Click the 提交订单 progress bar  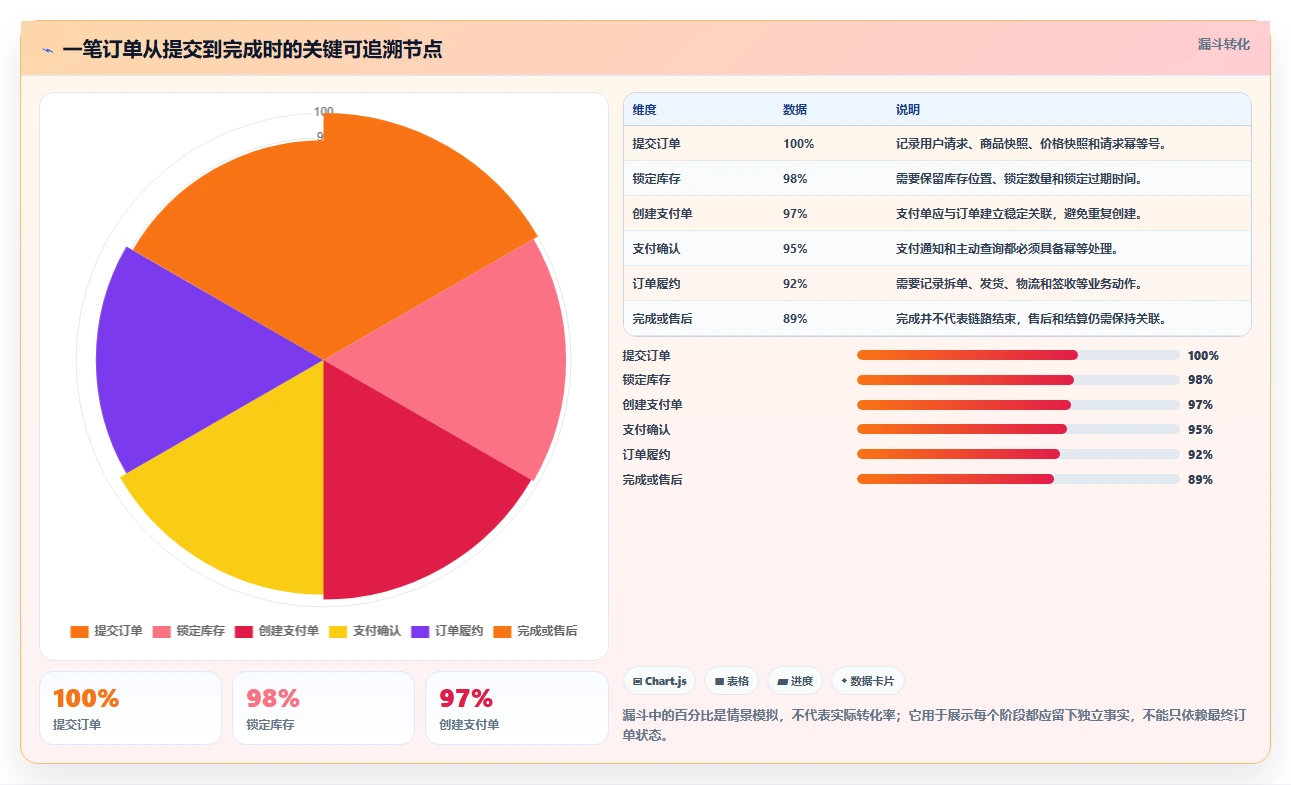[1018, 355]
